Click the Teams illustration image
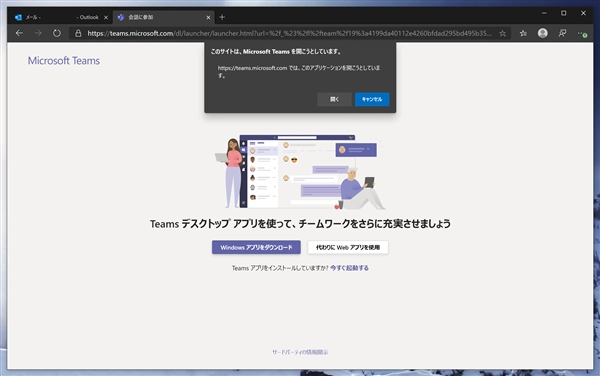 coord(300,172)
